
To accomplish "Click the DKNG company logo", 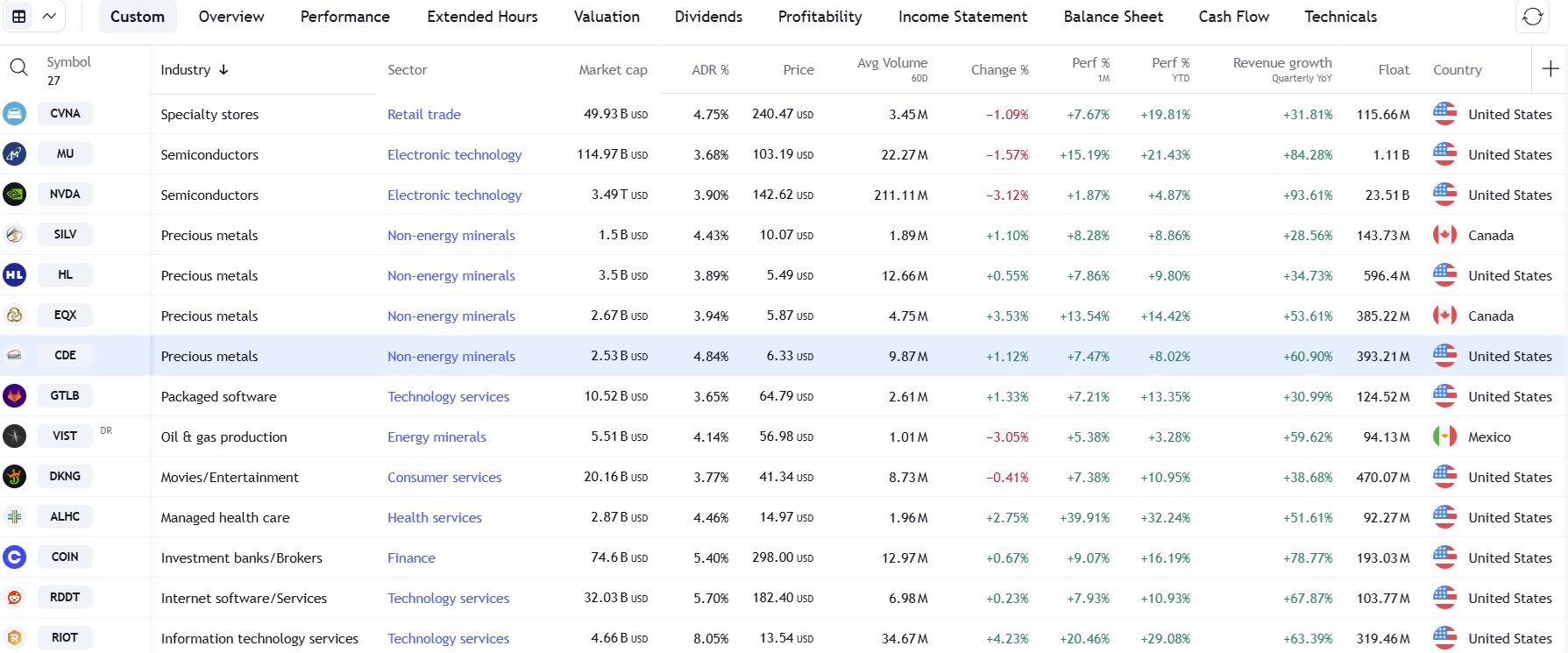I will tap(14, 477).
